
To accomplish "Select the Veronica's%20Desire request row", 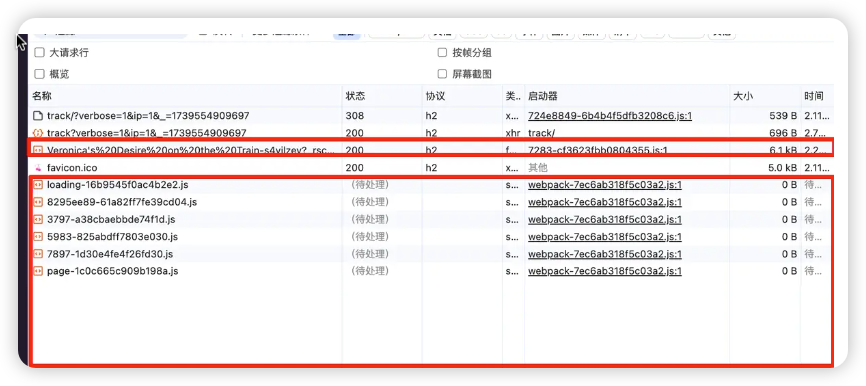I will click(x=431, y=149).
